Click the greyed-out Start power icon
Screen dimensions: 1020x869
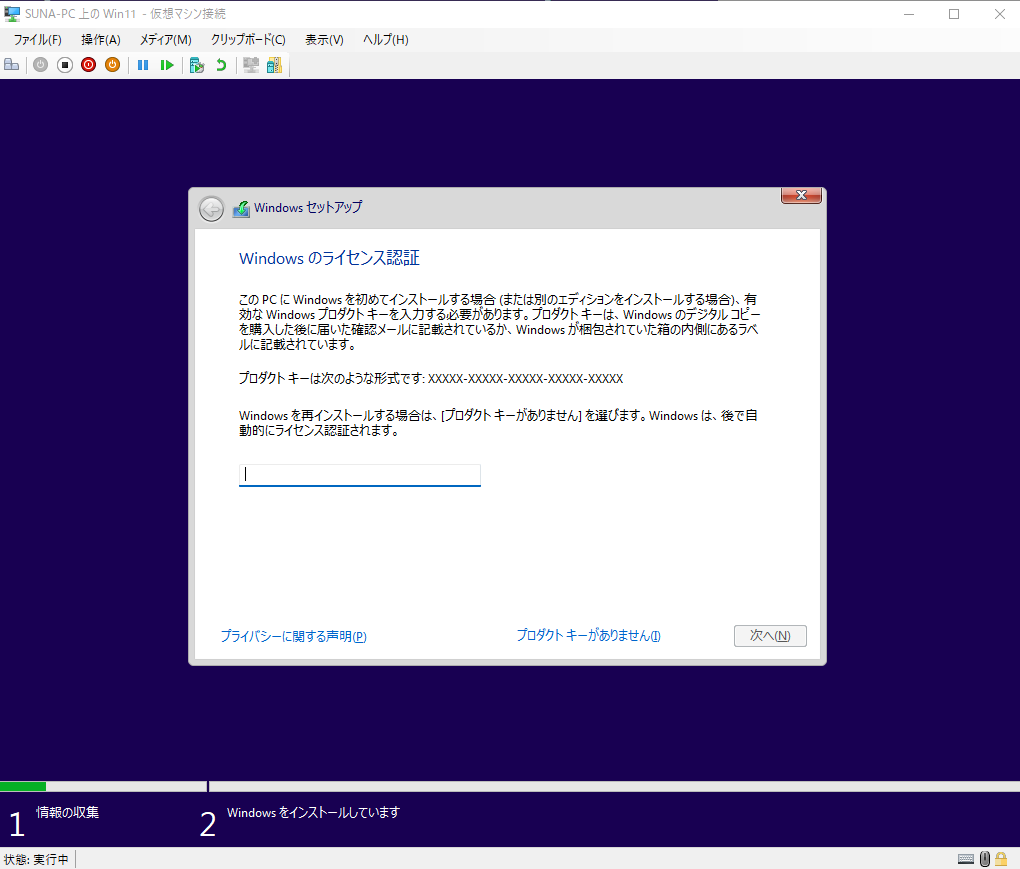click(x=40, y=64)
